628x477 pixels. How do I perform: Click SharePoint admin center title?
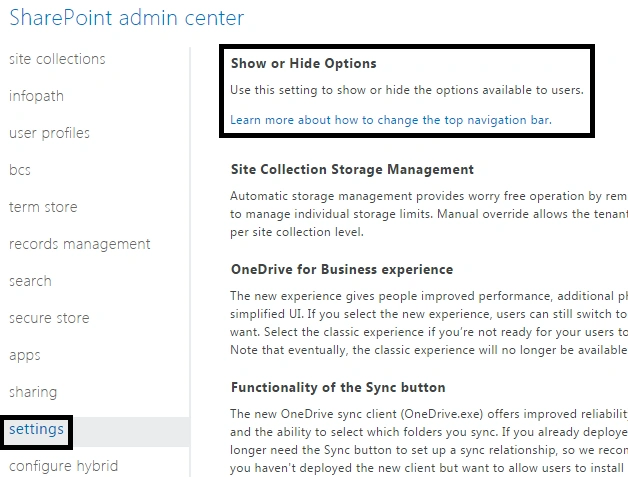(127, 18)
